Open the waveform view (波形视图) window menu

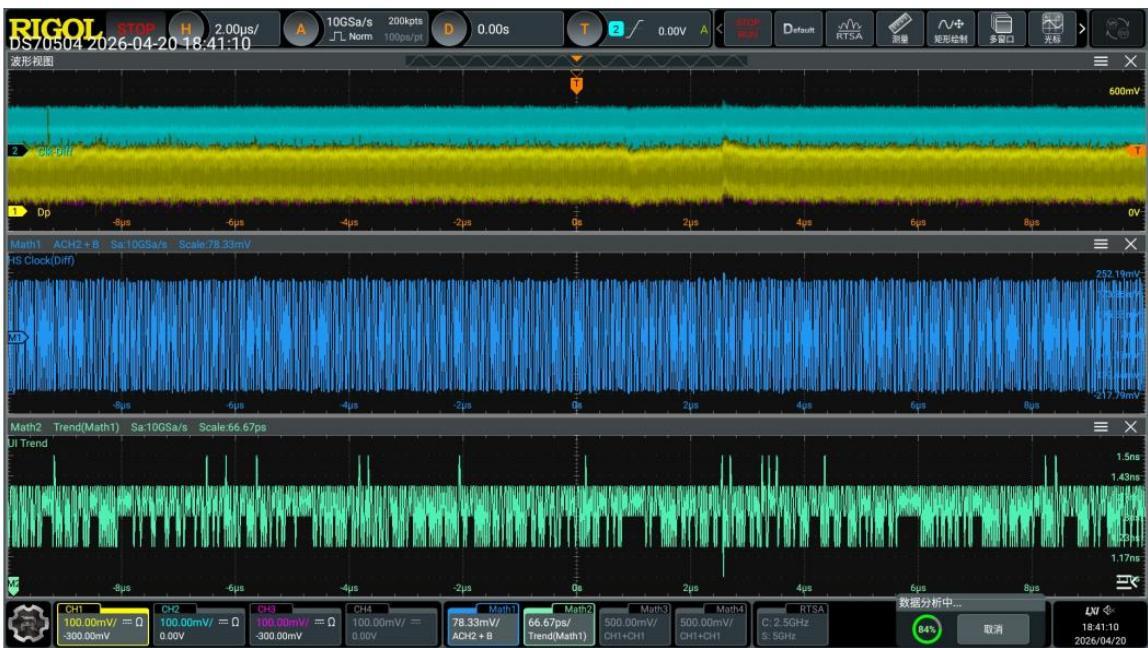tap(1100, 62)
